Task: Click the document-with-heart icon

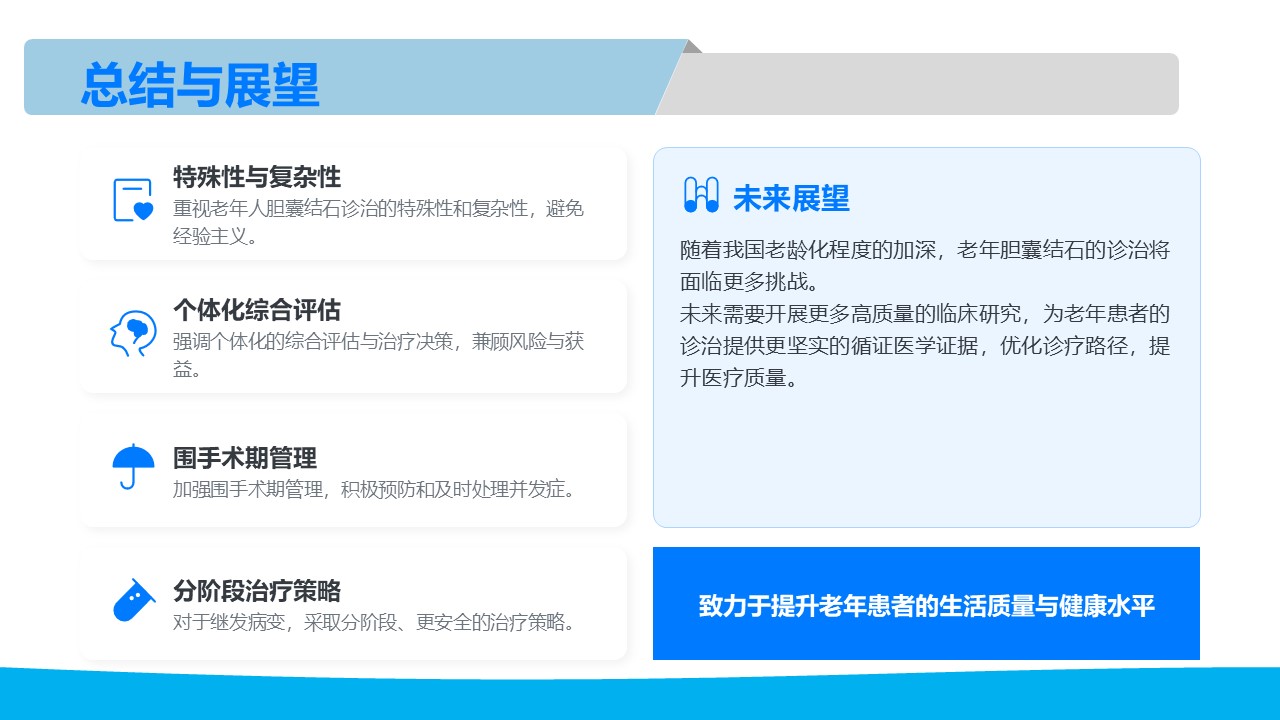Action: pos(133,200)
